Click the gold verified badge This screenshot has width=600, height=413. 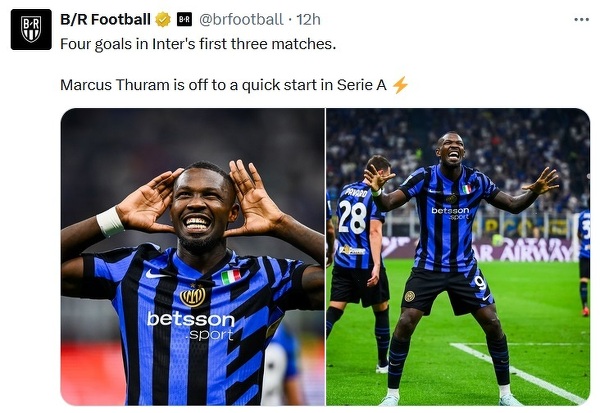(163, 20)
